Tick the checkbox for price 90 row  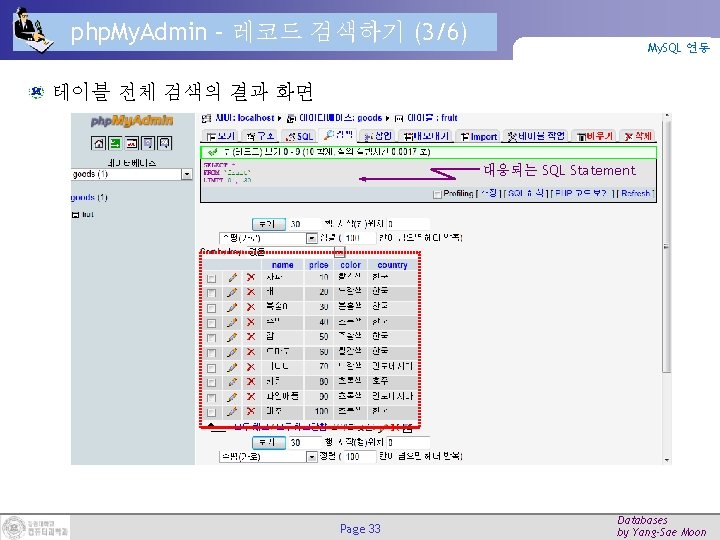point(211,398)
